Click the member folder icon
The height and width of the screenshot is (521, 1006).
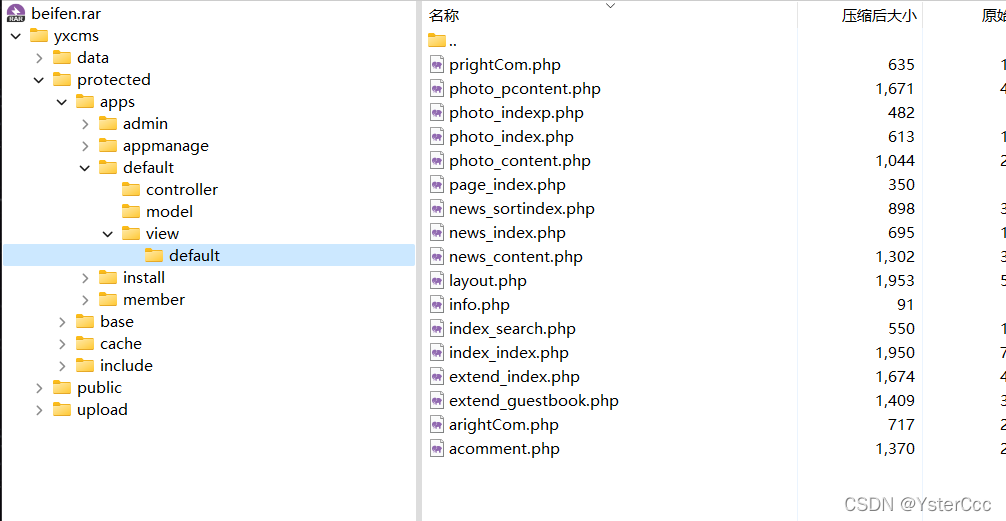coord(108,299)
